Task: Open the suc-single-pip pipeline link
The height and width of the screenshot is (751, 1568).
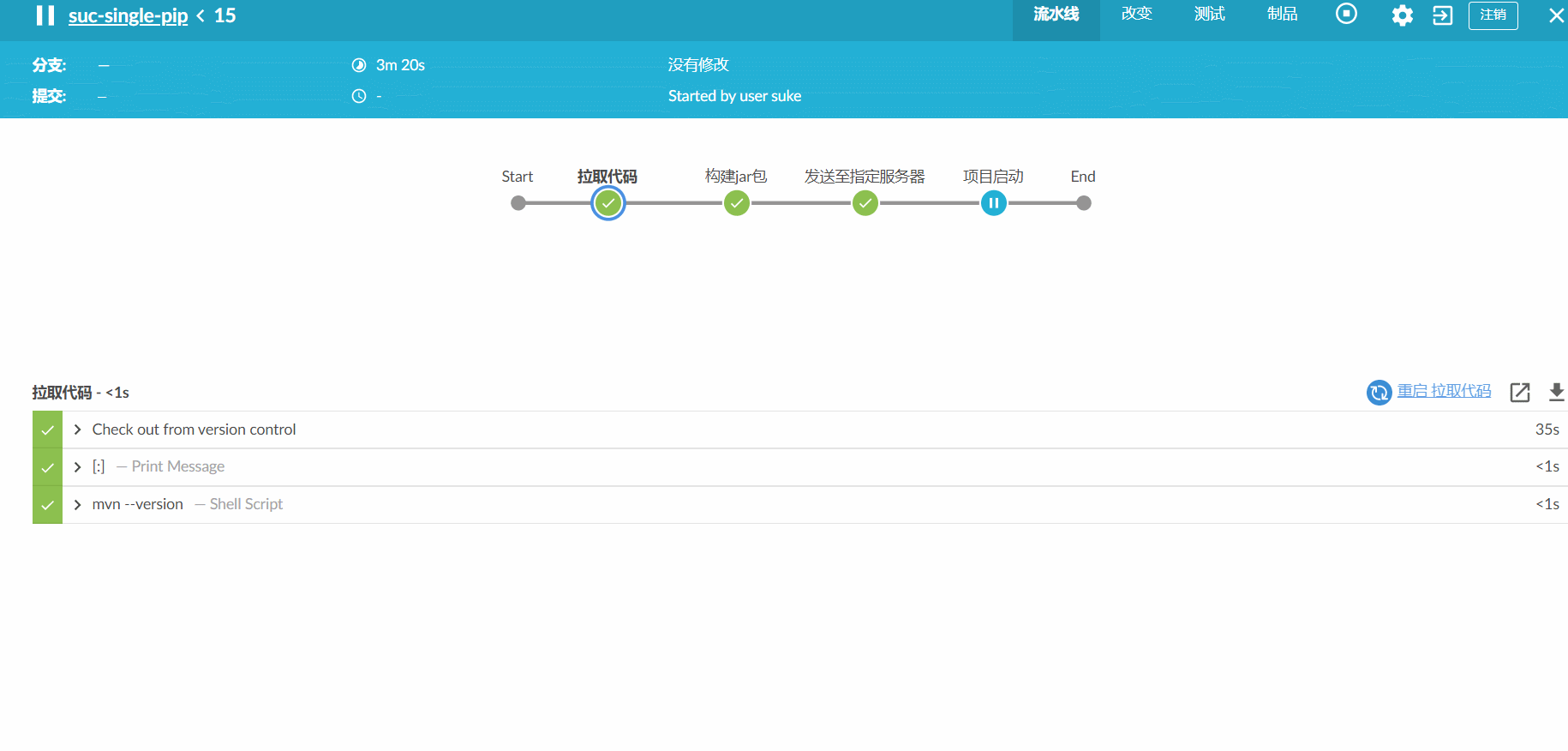Action: [128, 16]
